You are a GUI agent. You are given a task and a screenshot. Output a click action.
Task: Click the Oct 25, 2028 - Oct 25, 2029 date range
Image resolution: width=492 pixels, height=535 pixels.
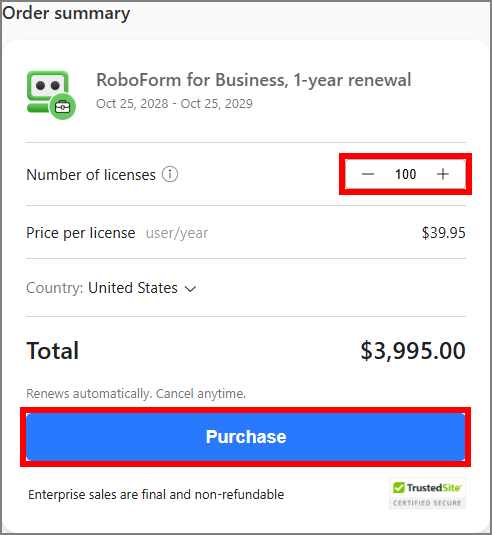coord(174,104)
